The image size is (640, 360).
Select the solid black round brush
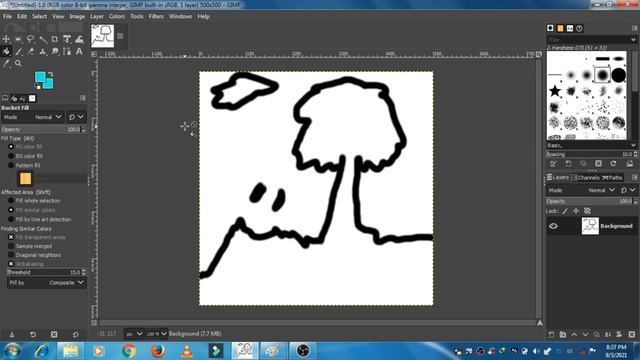618,75
